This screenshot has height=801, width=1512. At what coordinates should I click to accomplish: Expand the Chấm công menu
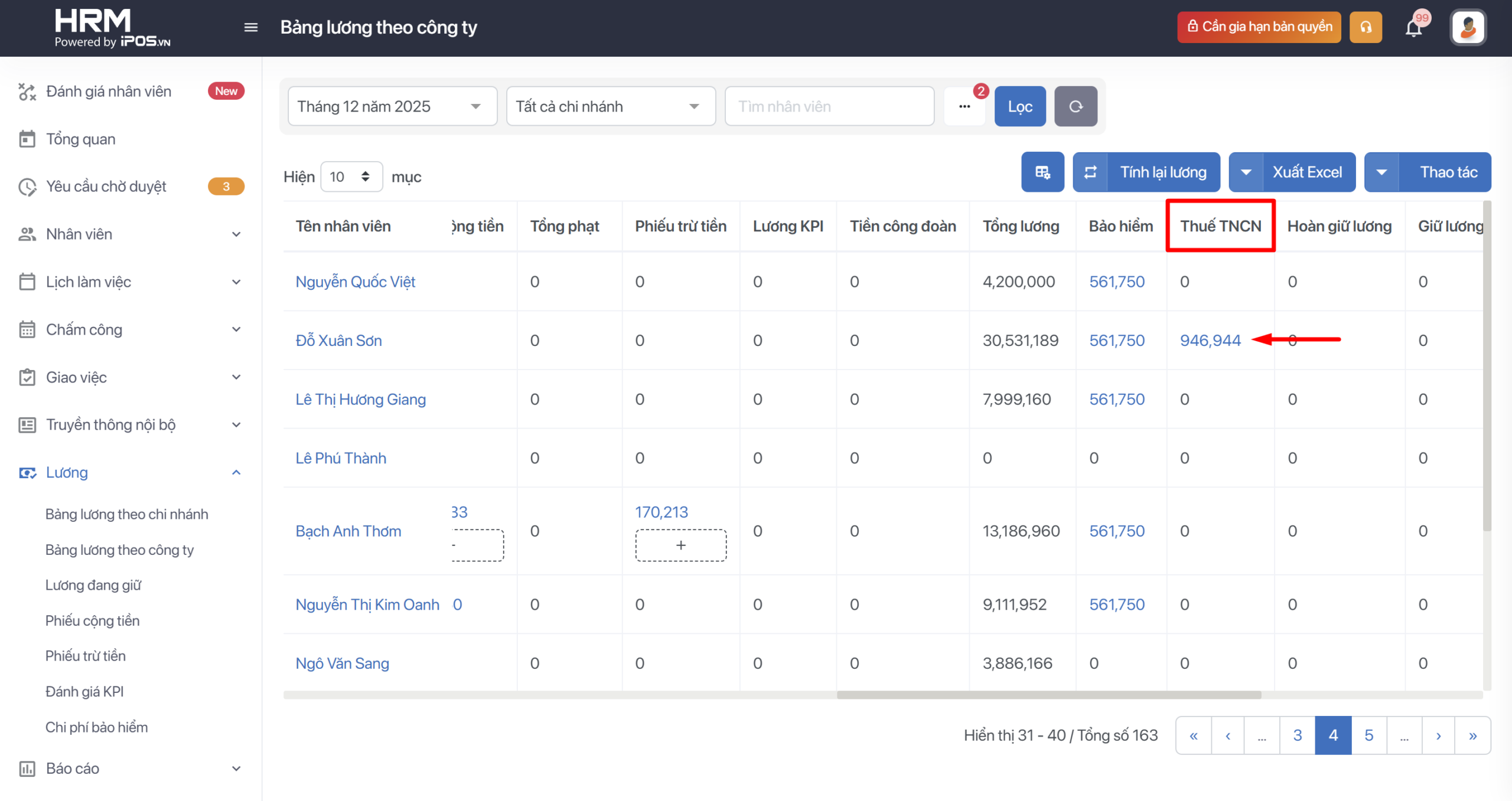point(236,329)
